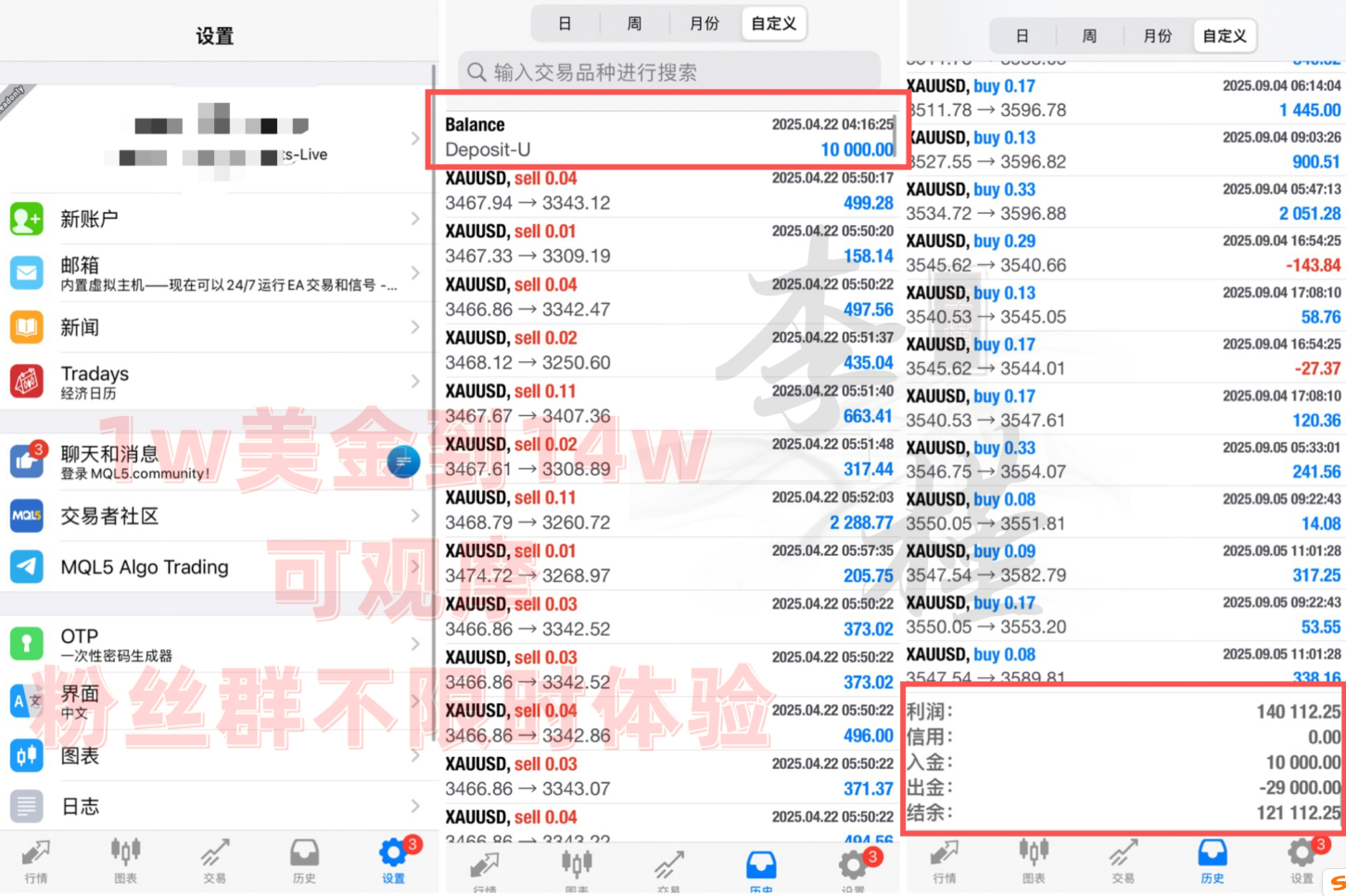
Task: Open the 自定义 custom period tab
Action: click(x=773, y=23)
